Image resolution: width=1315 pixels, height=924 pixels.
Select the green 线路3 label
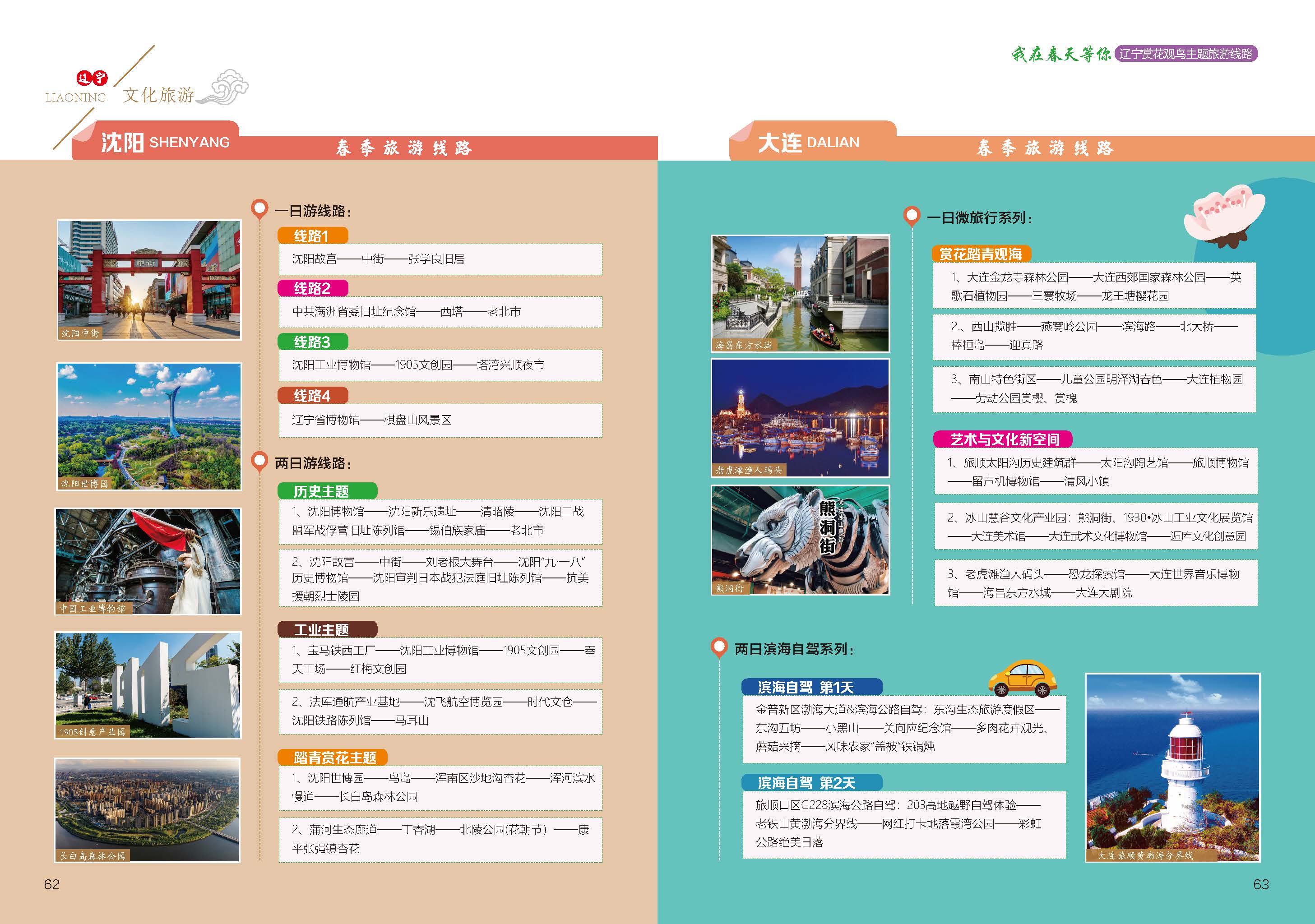tap(313, 342)
